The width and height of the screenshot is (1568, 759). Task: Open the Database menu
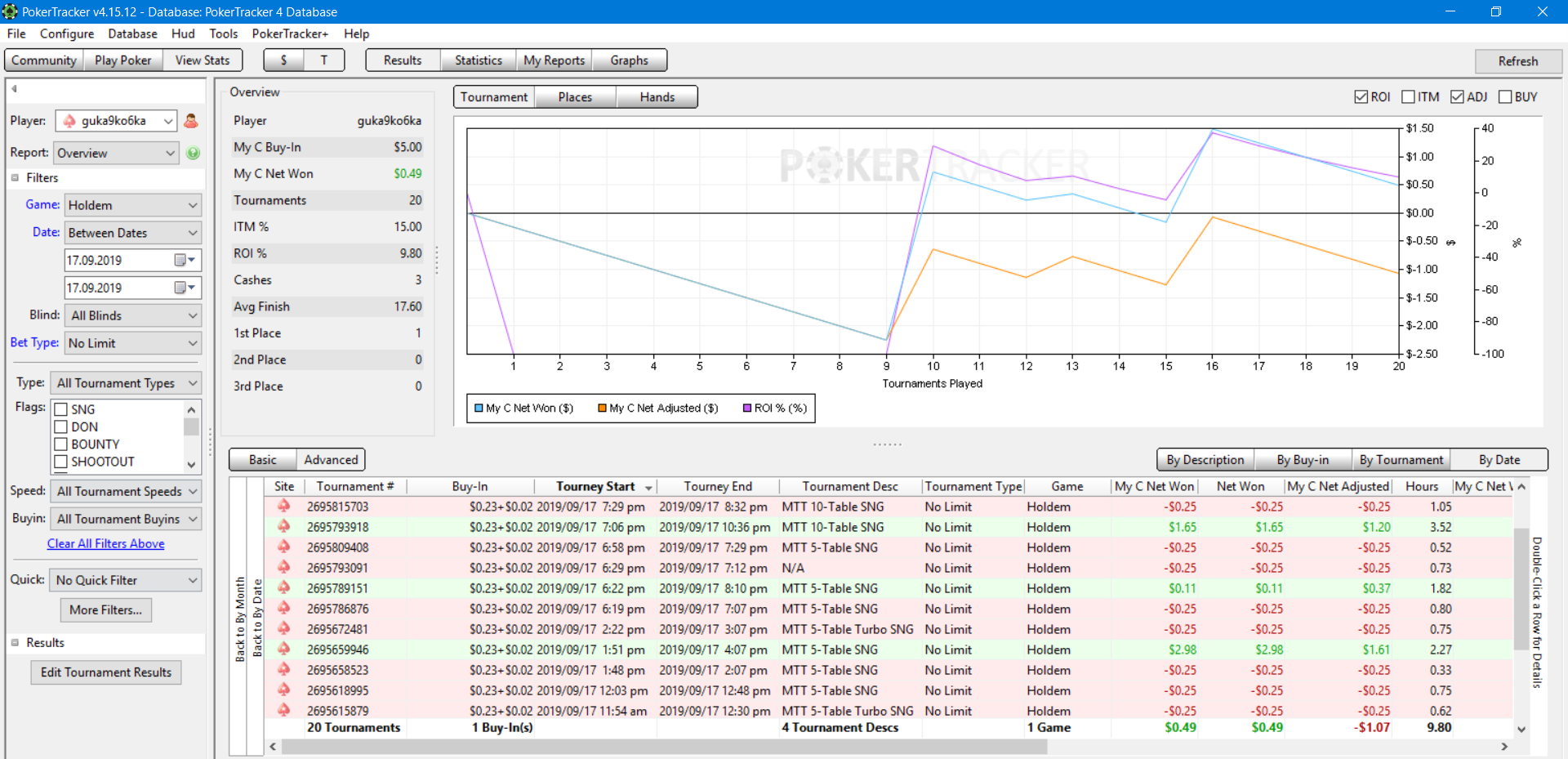(132, 33)
